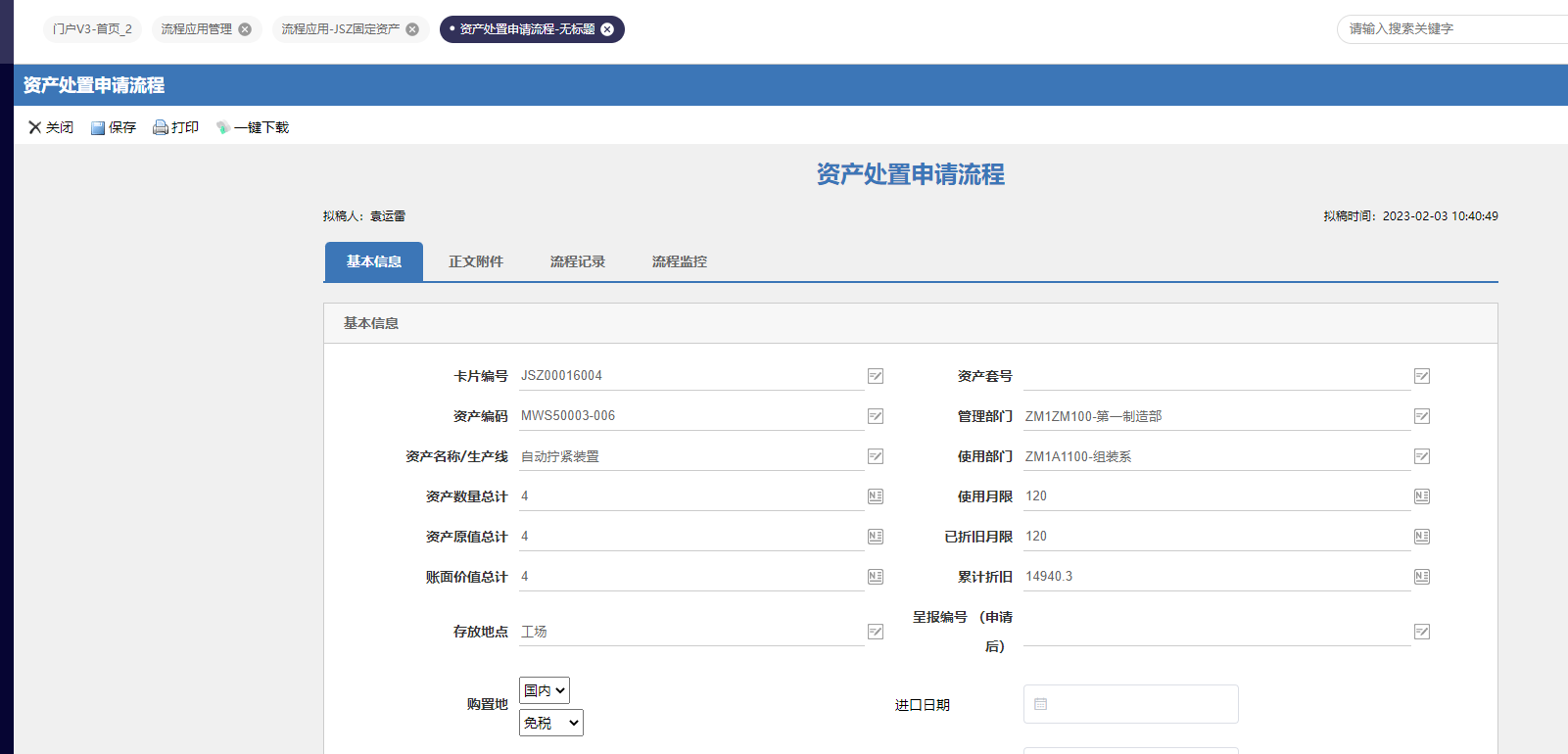Close the 流程应用管理 browser tab

pyautogui.click(x=245, y=29)
